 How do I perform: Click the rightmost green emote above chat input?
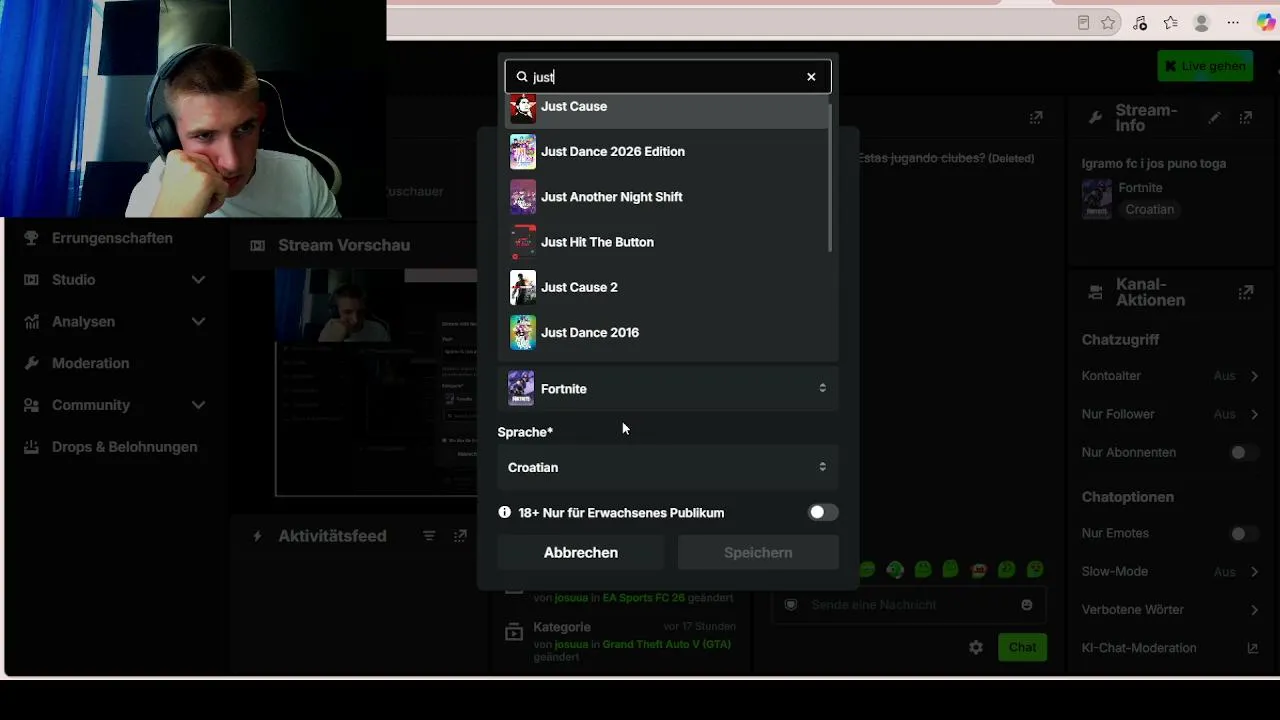(1035, 569)
